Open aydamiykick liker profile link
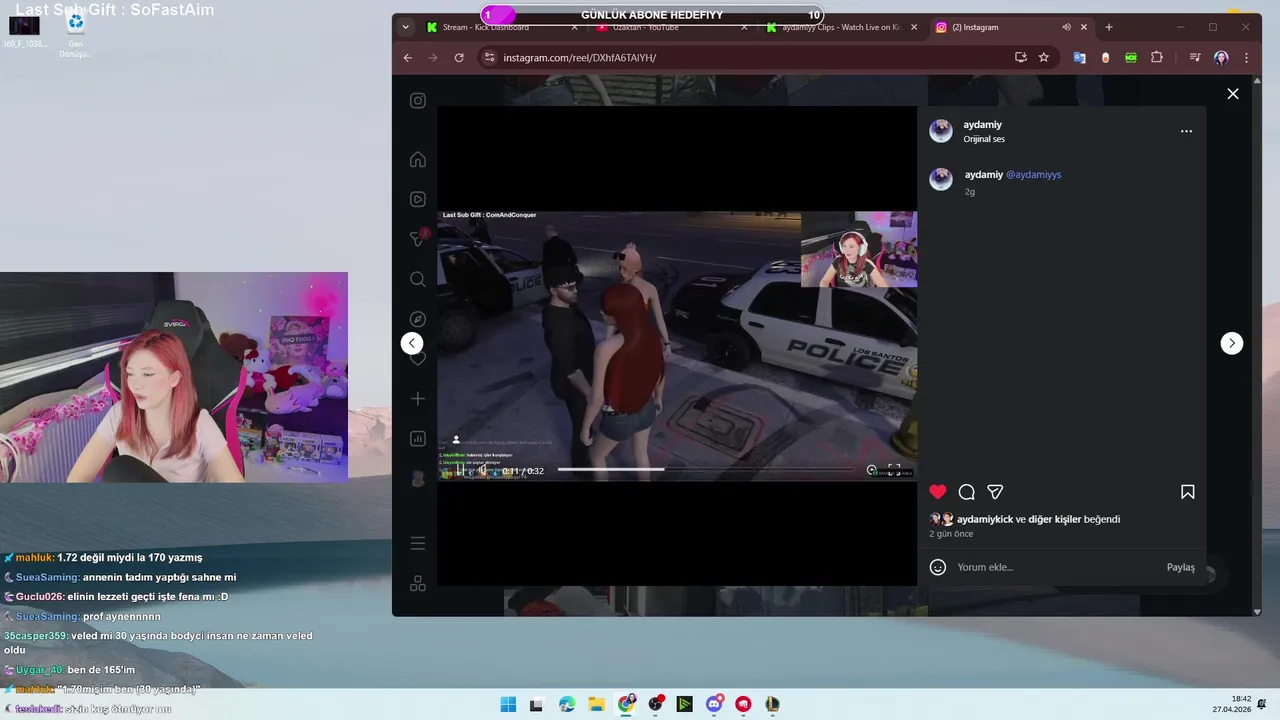This screenshot has height=720, width=1280. (x=985, y=519)
